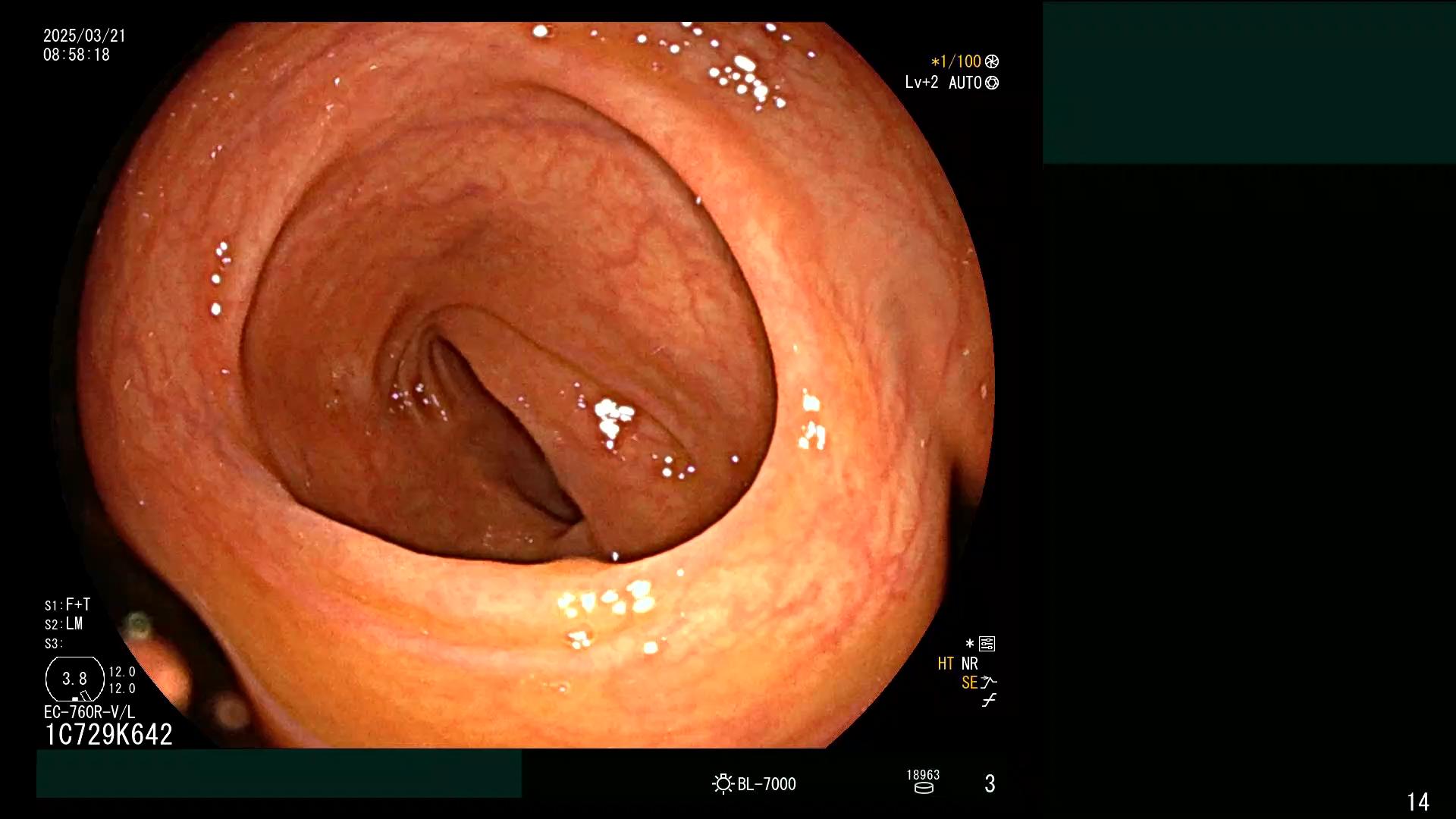Click the S1: F+T switch assignment

click(67, 604)
